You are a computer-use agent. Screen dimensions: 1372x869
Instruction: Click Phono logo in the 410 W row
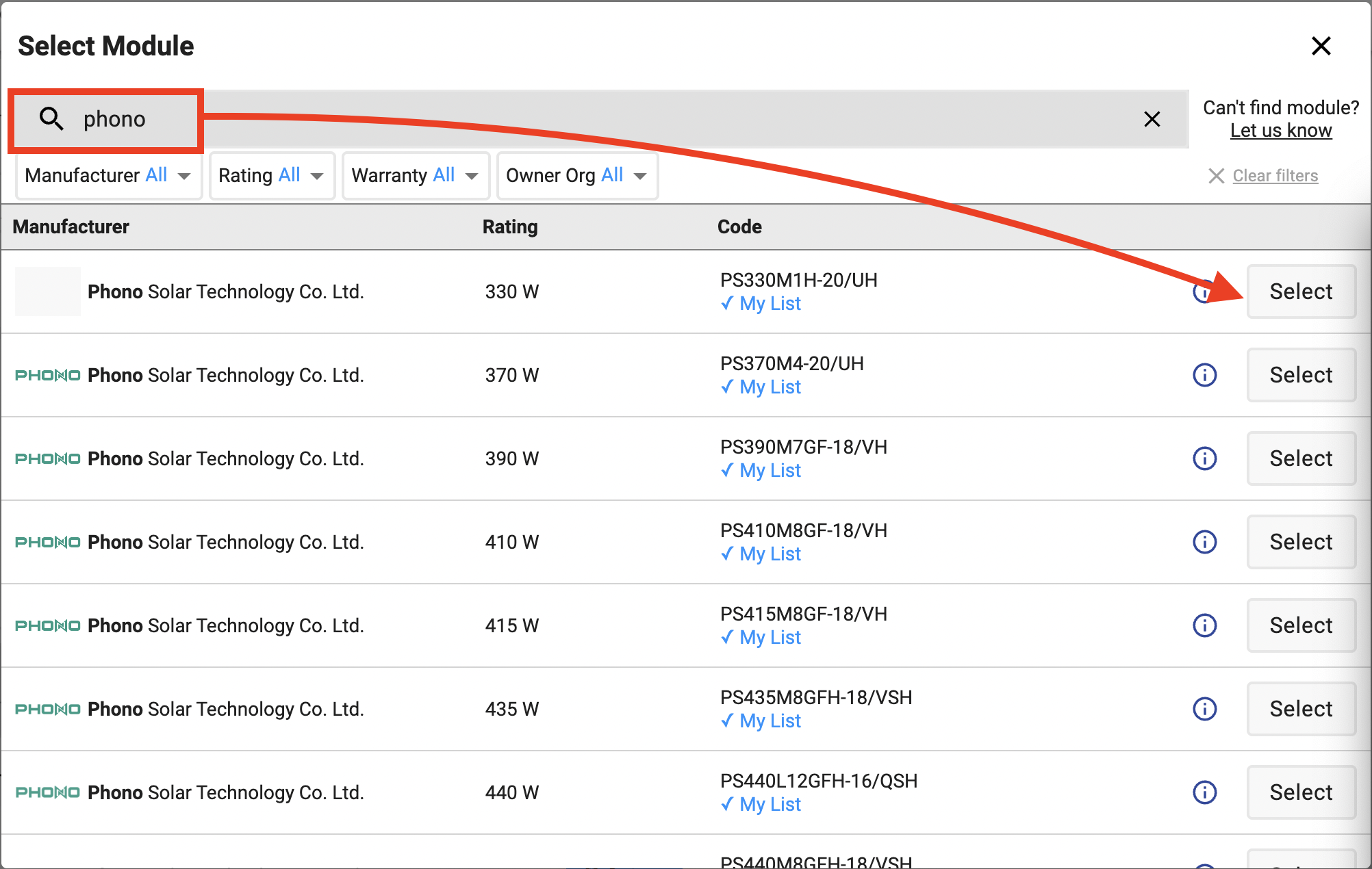click(x=48, y=542)
